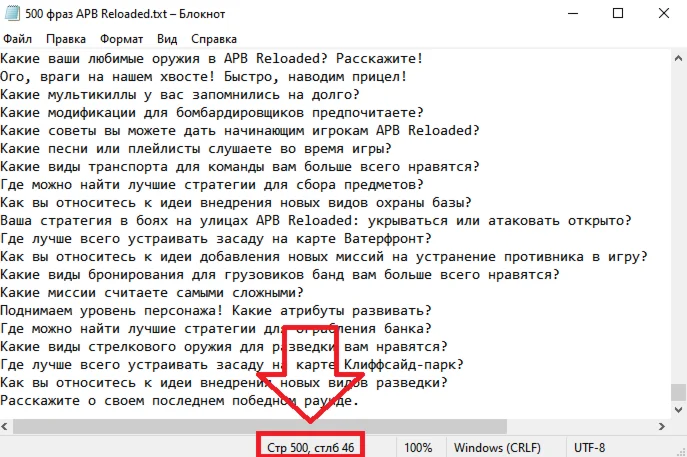
Task: Click line 'добавления новых миссий на устранение'
Action: pyautogui.click(x=324, y=256)
